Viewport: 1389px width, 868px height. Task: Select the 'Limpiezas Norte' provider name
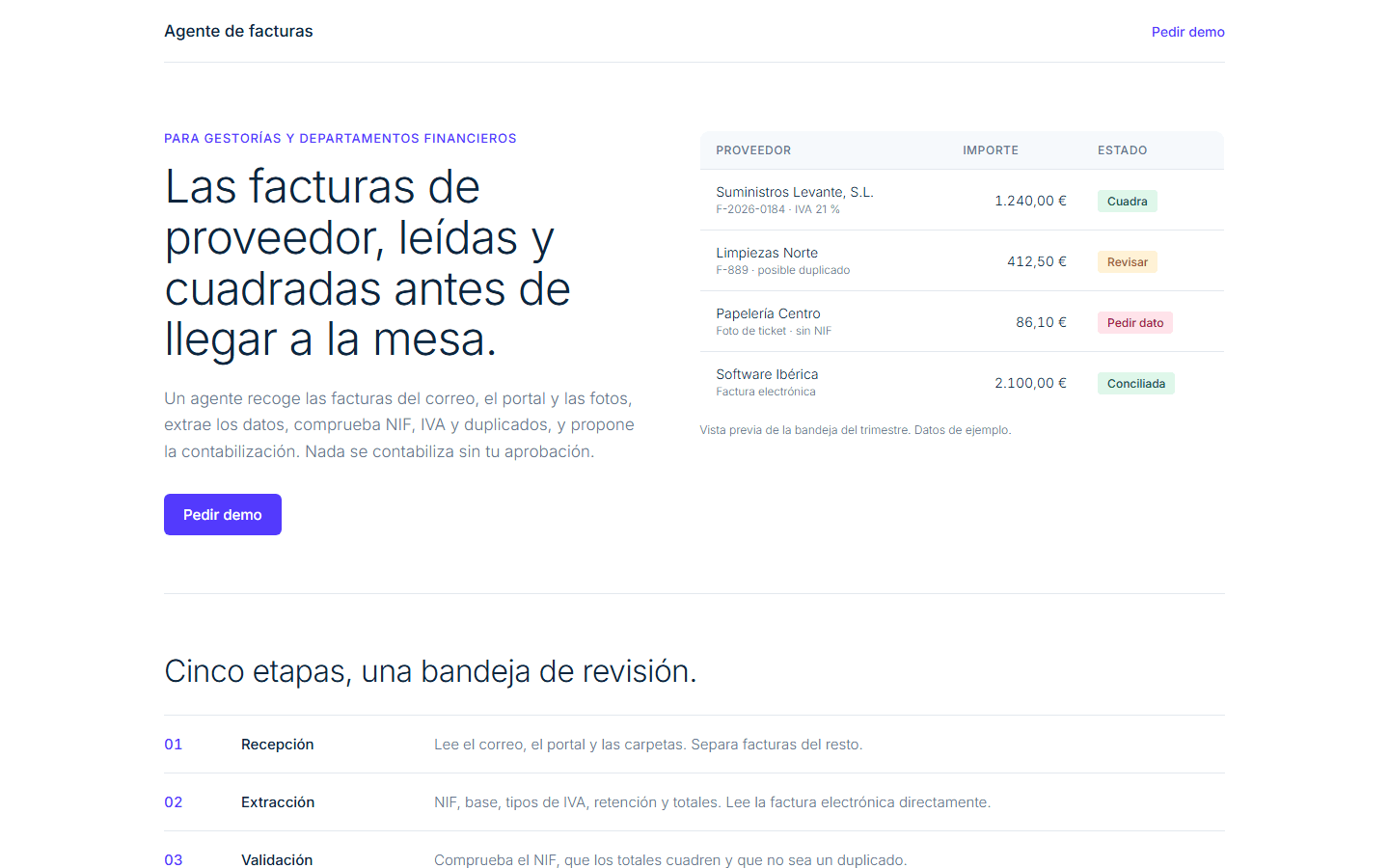click(x=767, y=253)
